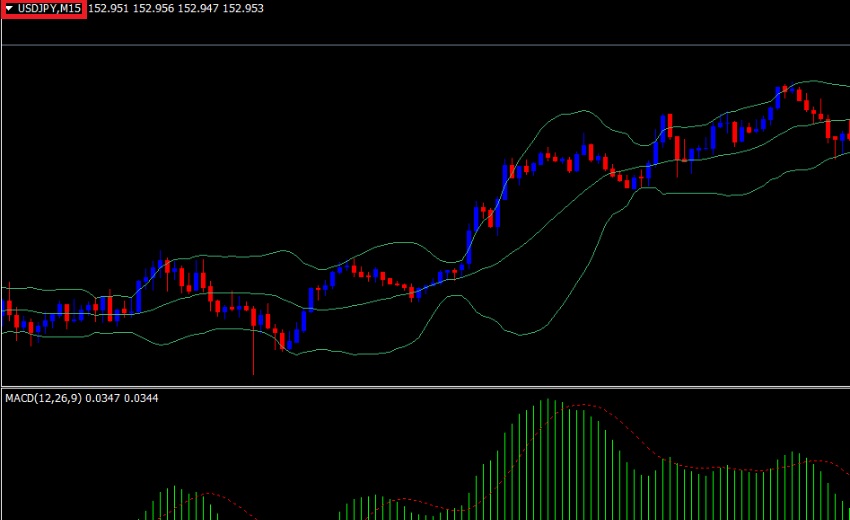
Task: Select the USDJPY,M15 symbol label
Action: tap(50, 9)
